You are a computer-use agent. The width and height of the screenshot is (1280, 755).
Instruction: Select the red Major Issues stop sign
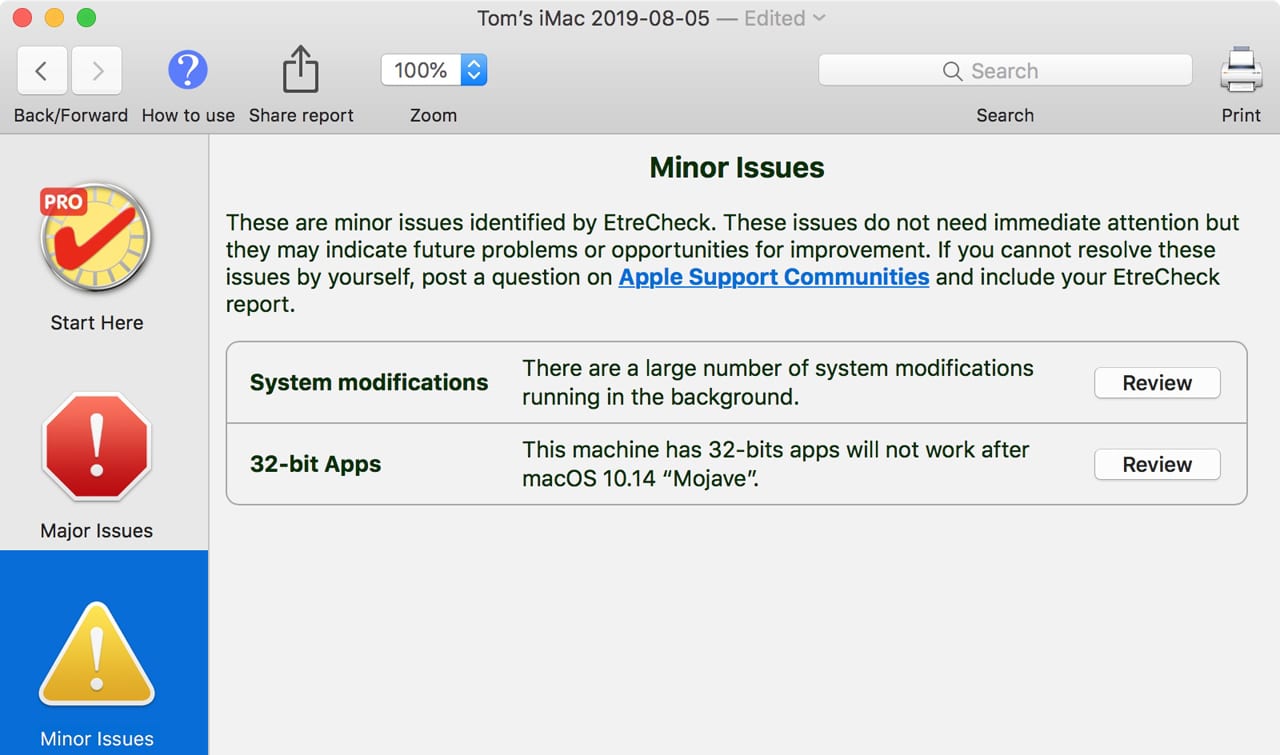coord(96,448)
